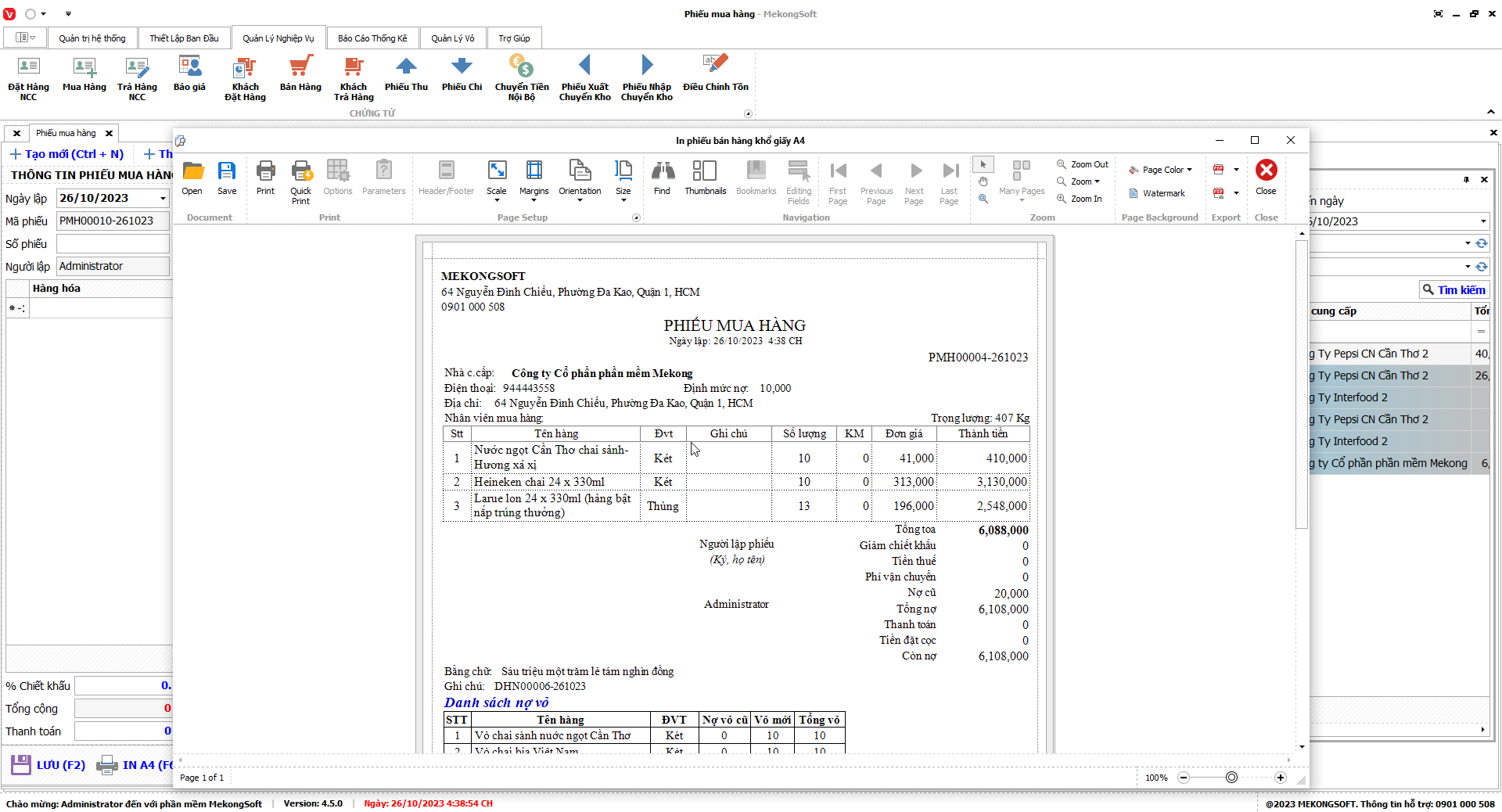Open the Quản trị hệ thống tab
Screen dimensions: 1502x812
pyautogui.click(x=92, y=38)
